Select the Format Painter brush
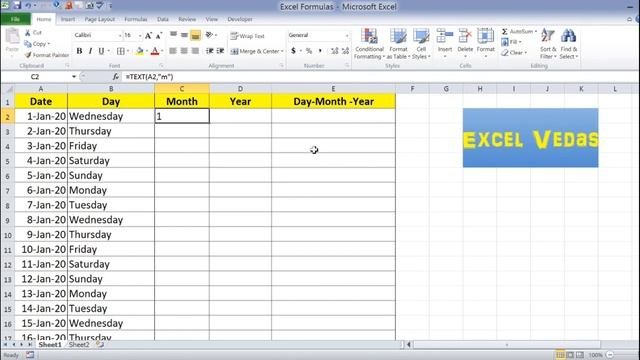640x360 pixels. [x=28, y=55]
